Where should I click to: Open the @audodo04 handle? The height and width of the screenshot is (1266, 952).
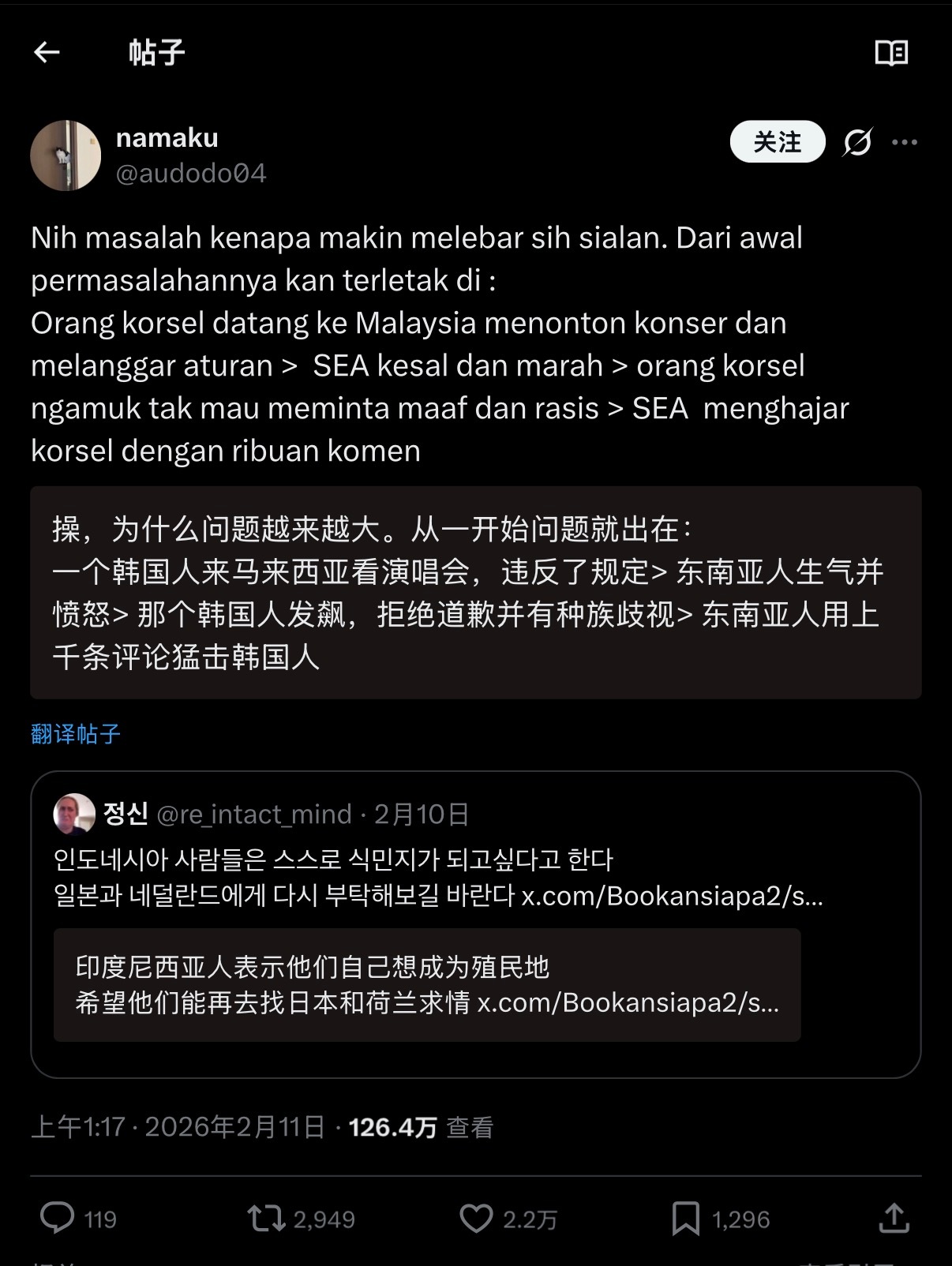coord(191,173)
